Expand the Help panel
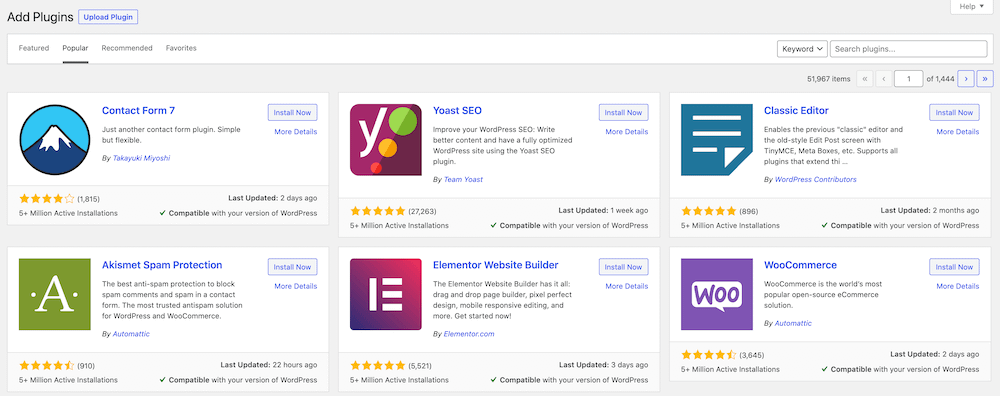This screenshot has width=1000, height=396. click(972, 6)
